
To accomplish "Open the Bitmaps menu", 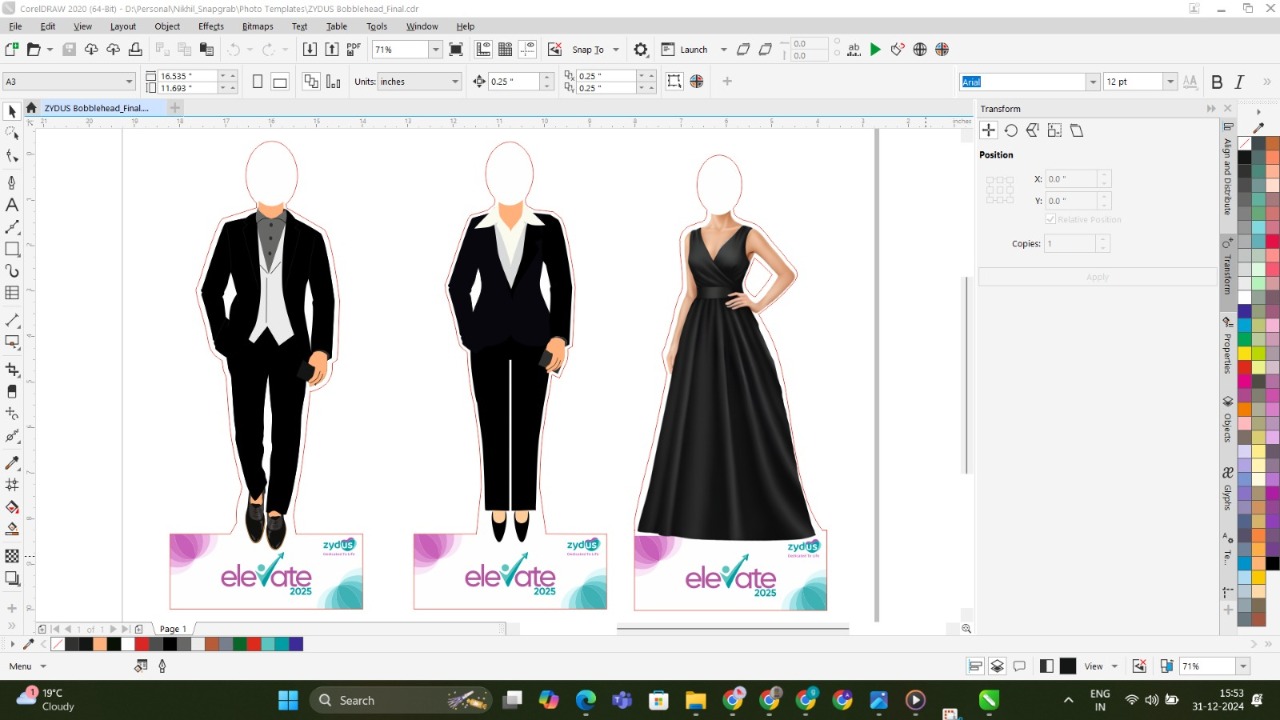I will click(257, 26).
